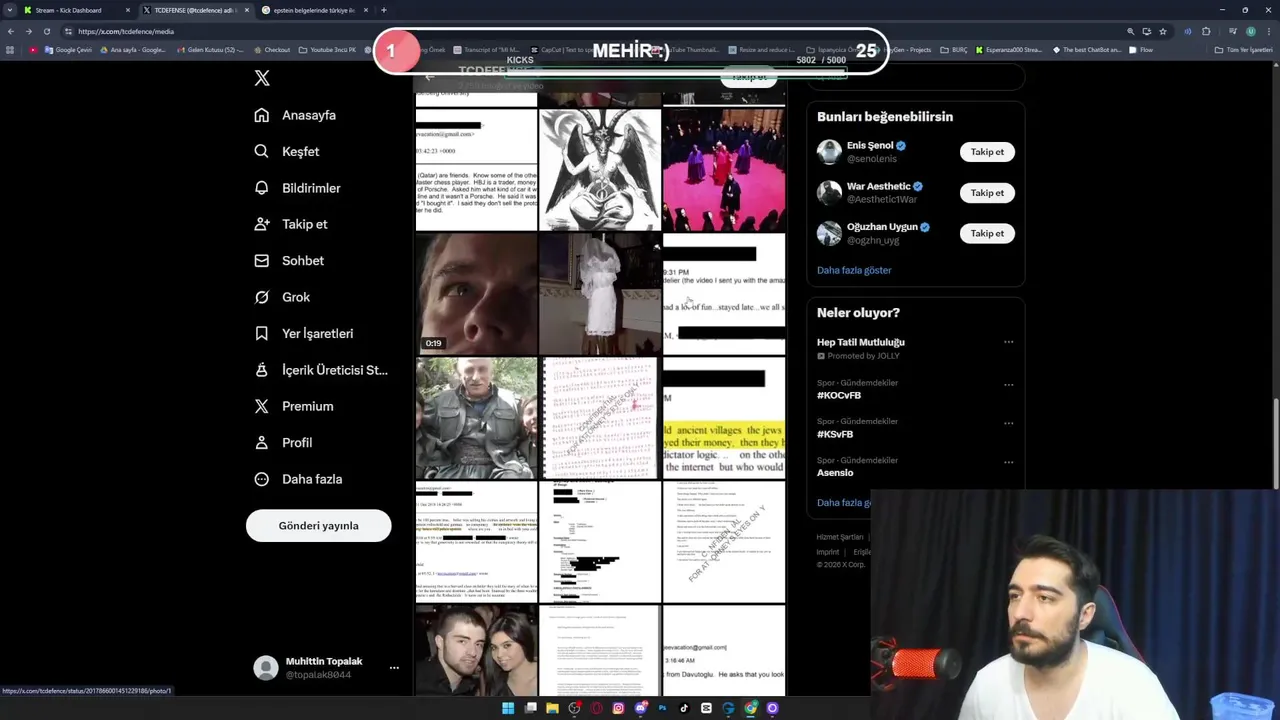
Task: Open a new browser tab
Action: tap(384, 10)
